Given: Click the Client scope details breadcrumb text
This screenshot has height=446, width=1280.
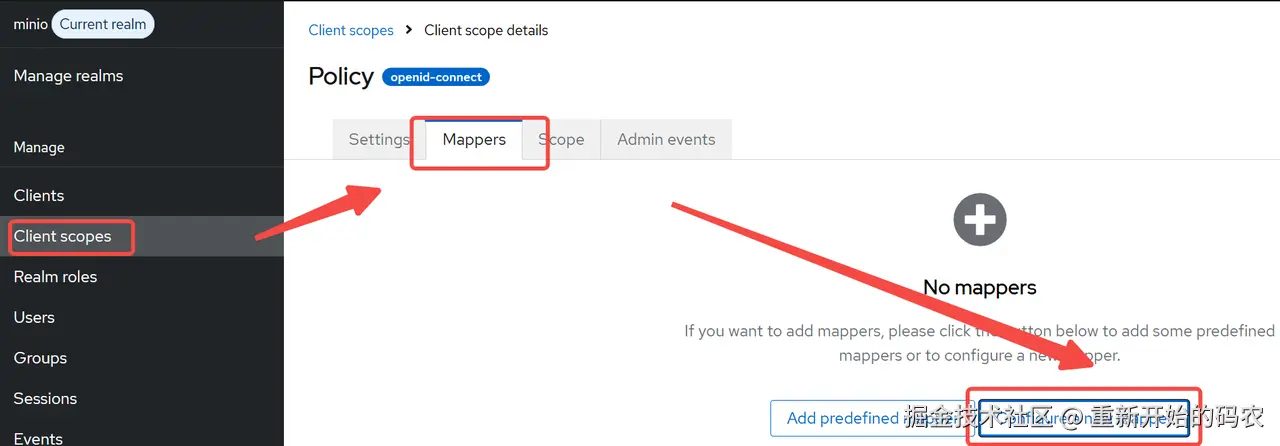Looking at the screenshot, I should [486, 30].
